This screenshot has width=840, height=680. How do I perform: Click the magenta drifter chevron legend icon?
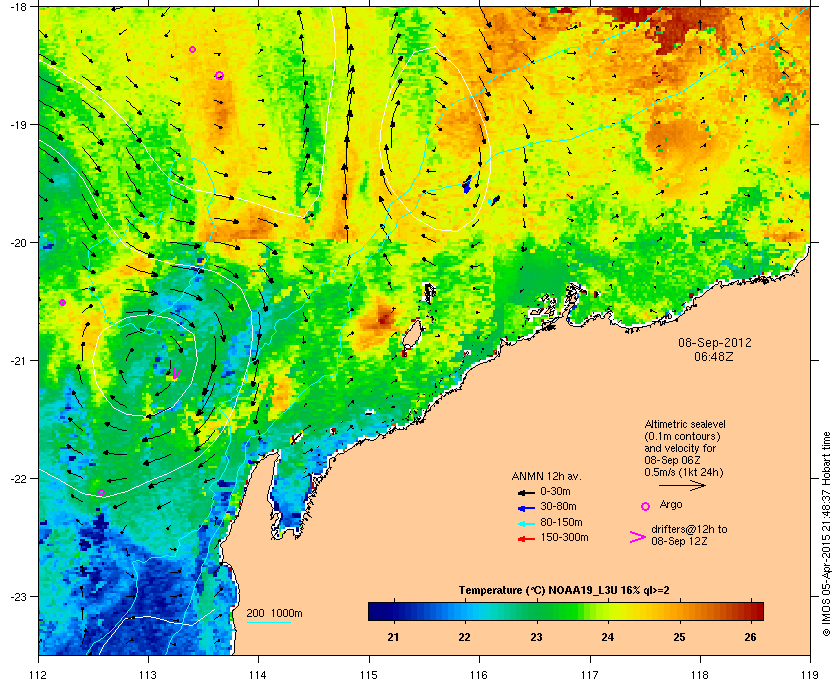coord(638,537)
